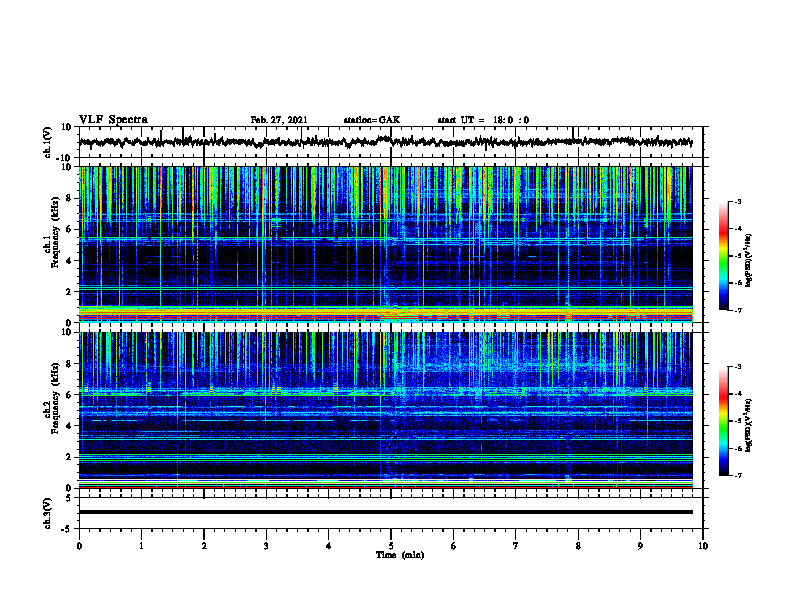The height and width of the screenshot is (612, 792).
Task: Click the -3 tick on upper color bar
Action: click(737, 201)
